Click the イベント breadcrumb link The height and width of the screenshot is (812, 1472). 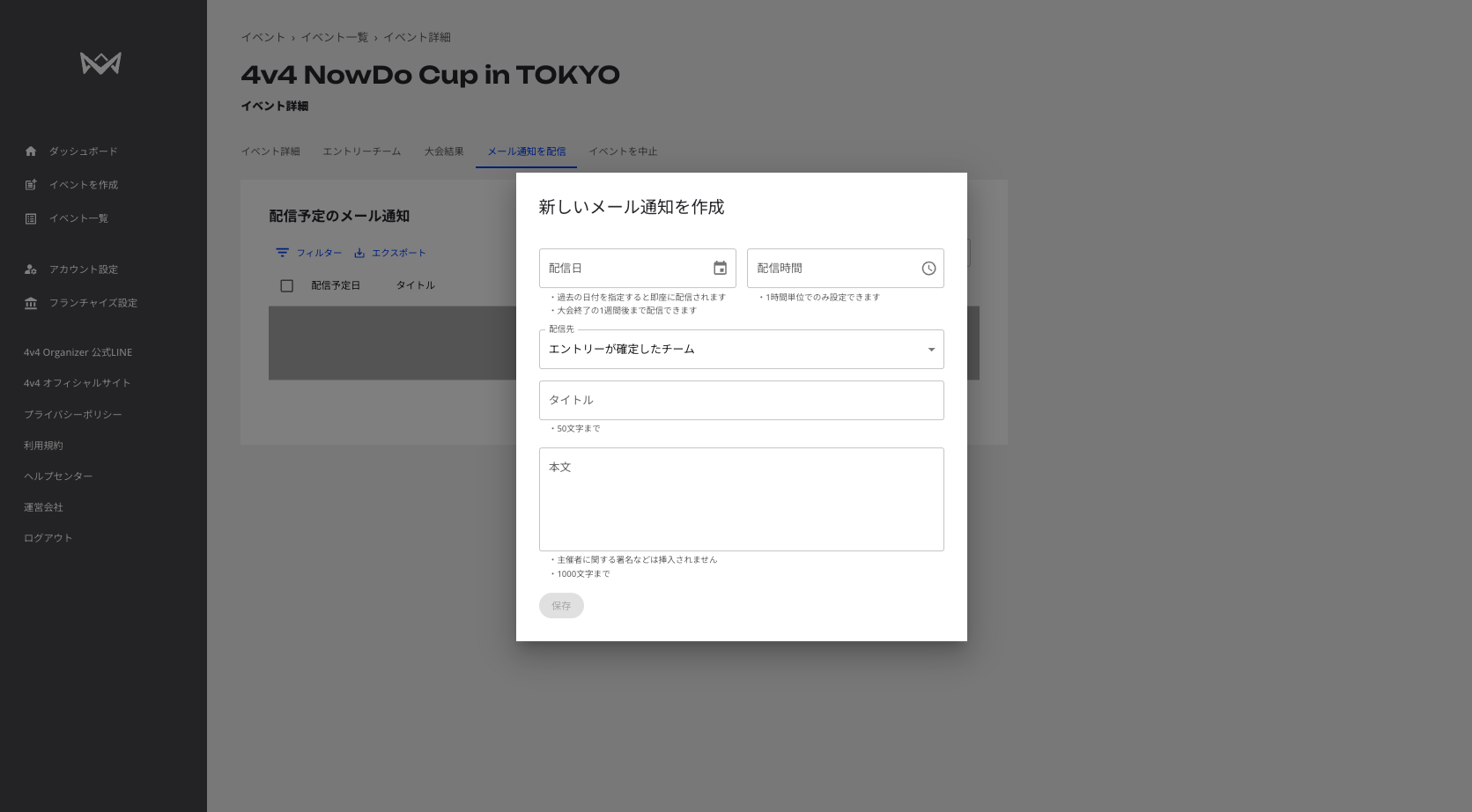[263, 37]
